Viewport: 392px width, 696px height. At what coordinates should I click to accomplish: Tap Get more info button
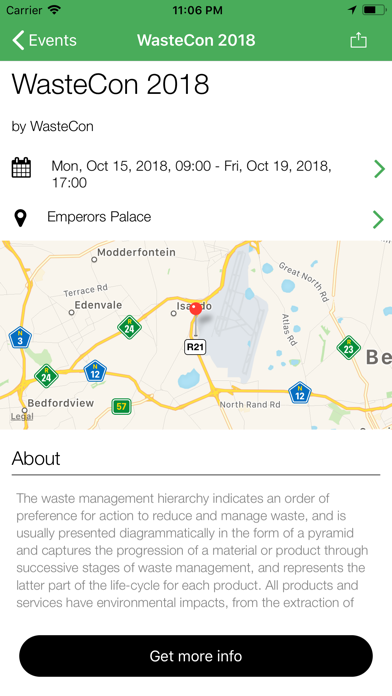[x=196, y=656]
